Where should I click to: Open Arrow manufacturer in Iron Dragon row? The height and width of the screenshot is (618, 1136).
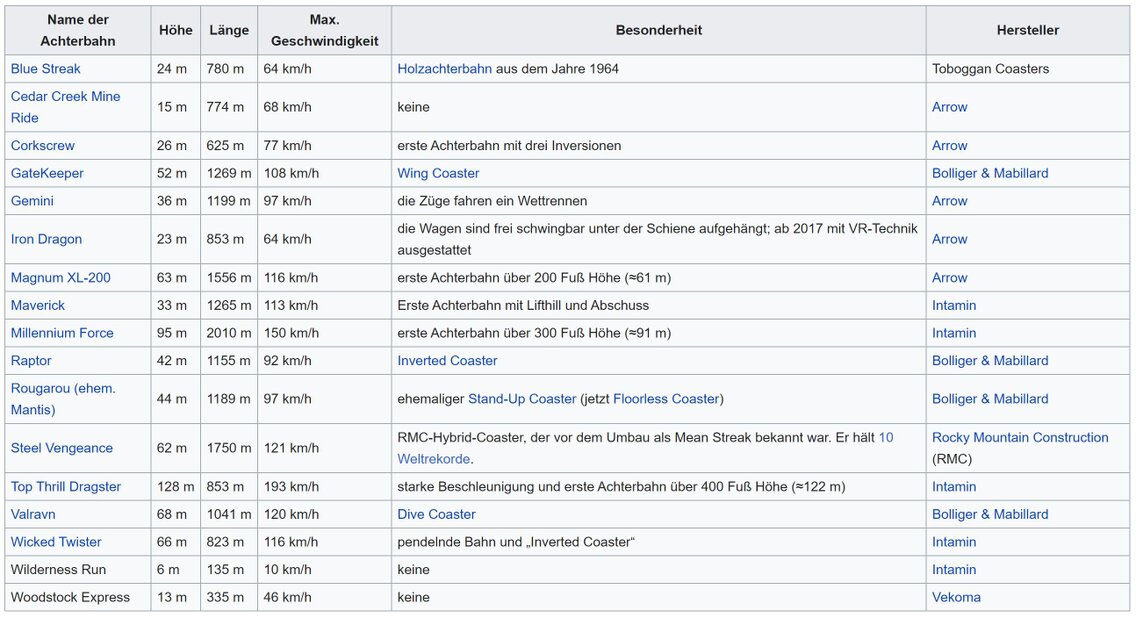[x=950, y=239]
